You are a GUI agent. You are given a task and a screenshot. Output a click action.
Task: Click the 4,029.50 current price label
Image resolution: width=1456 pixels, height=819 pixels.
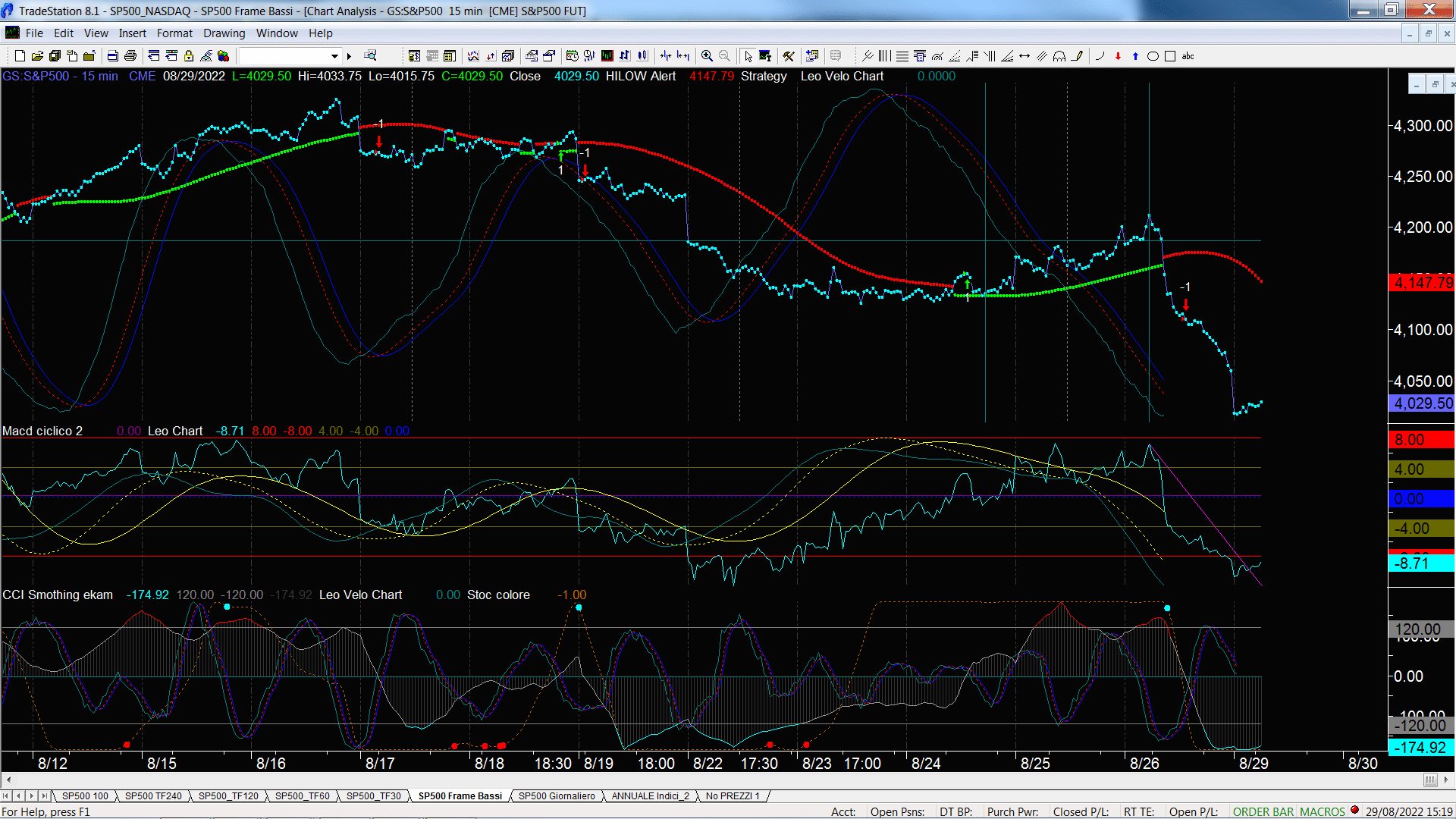click(x=1421, y=403)
